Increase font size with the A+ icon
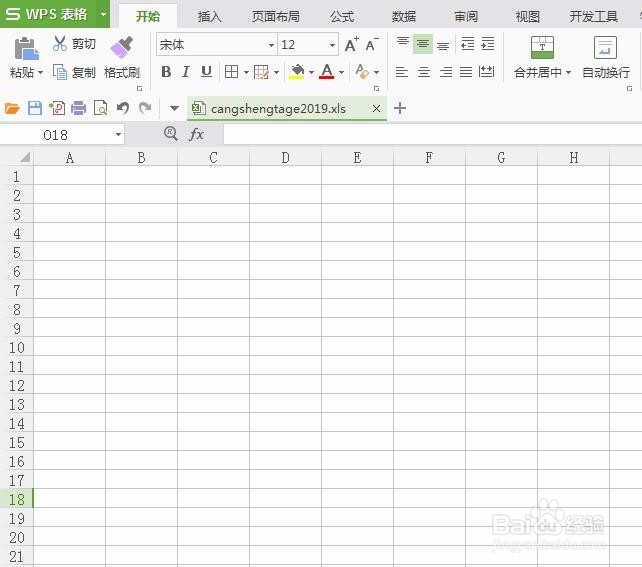 click(351, 44)
